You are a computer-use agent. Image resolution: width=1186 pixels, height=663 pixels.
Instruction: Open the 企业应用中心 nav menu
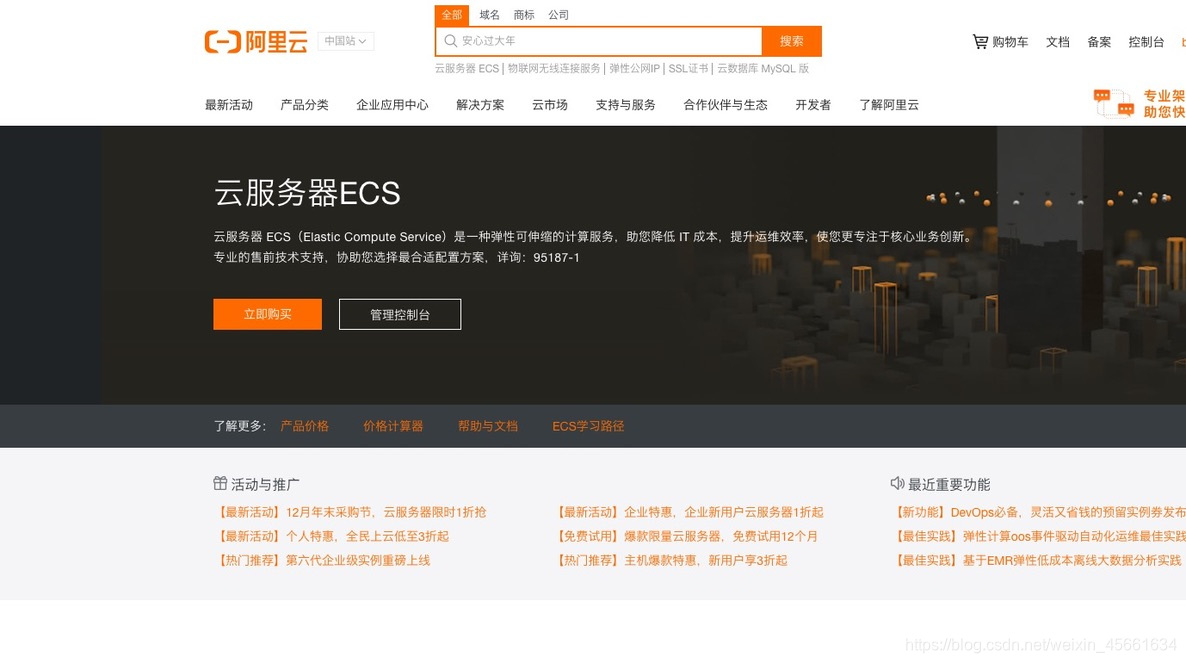coord(392,105)
